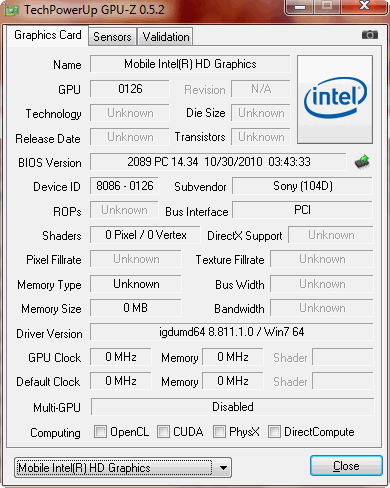Click the BIOS save chip icon

(x=362, y=162)
